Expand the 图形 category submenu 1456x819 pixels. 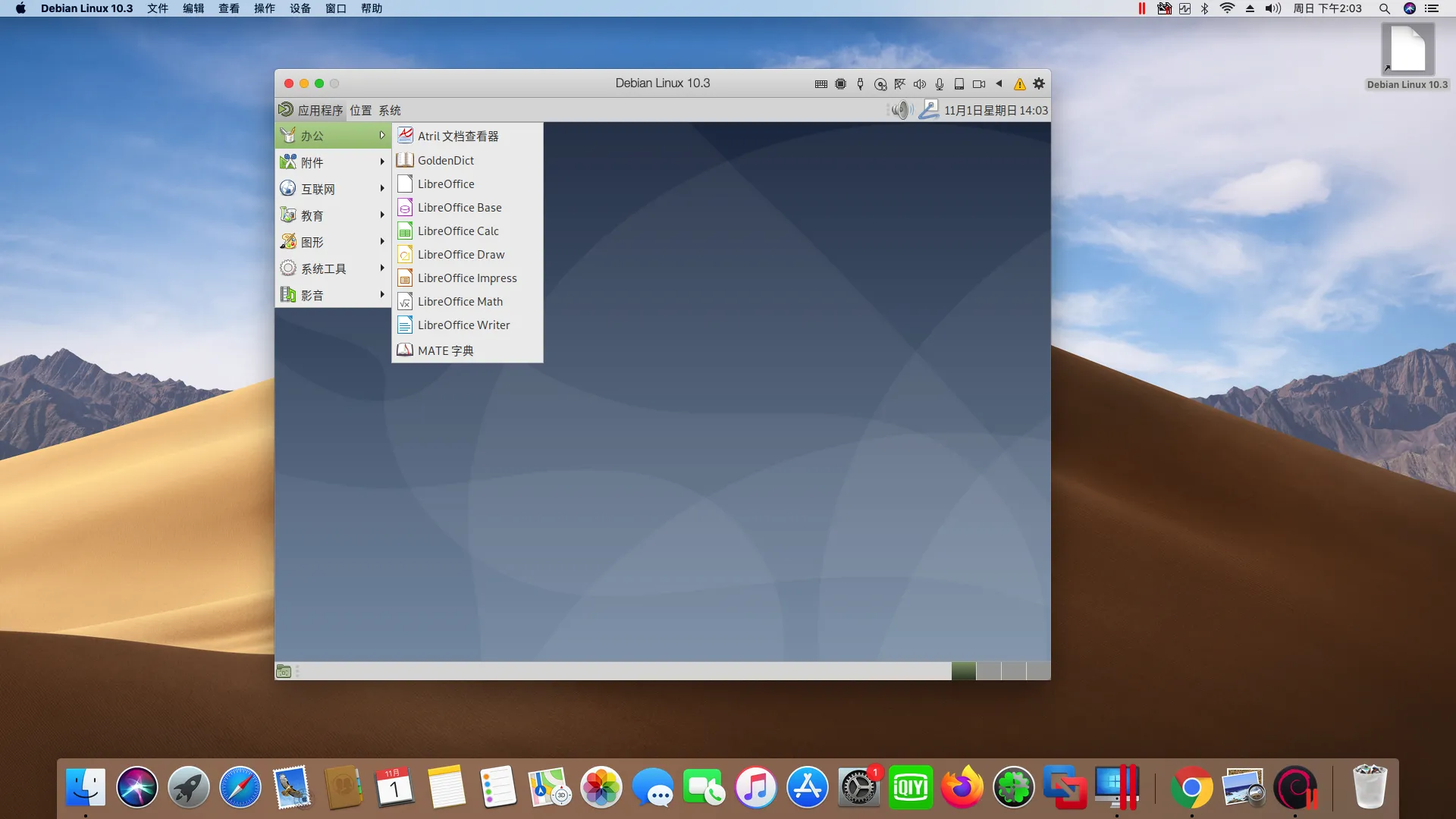click(x=333, y=242)
